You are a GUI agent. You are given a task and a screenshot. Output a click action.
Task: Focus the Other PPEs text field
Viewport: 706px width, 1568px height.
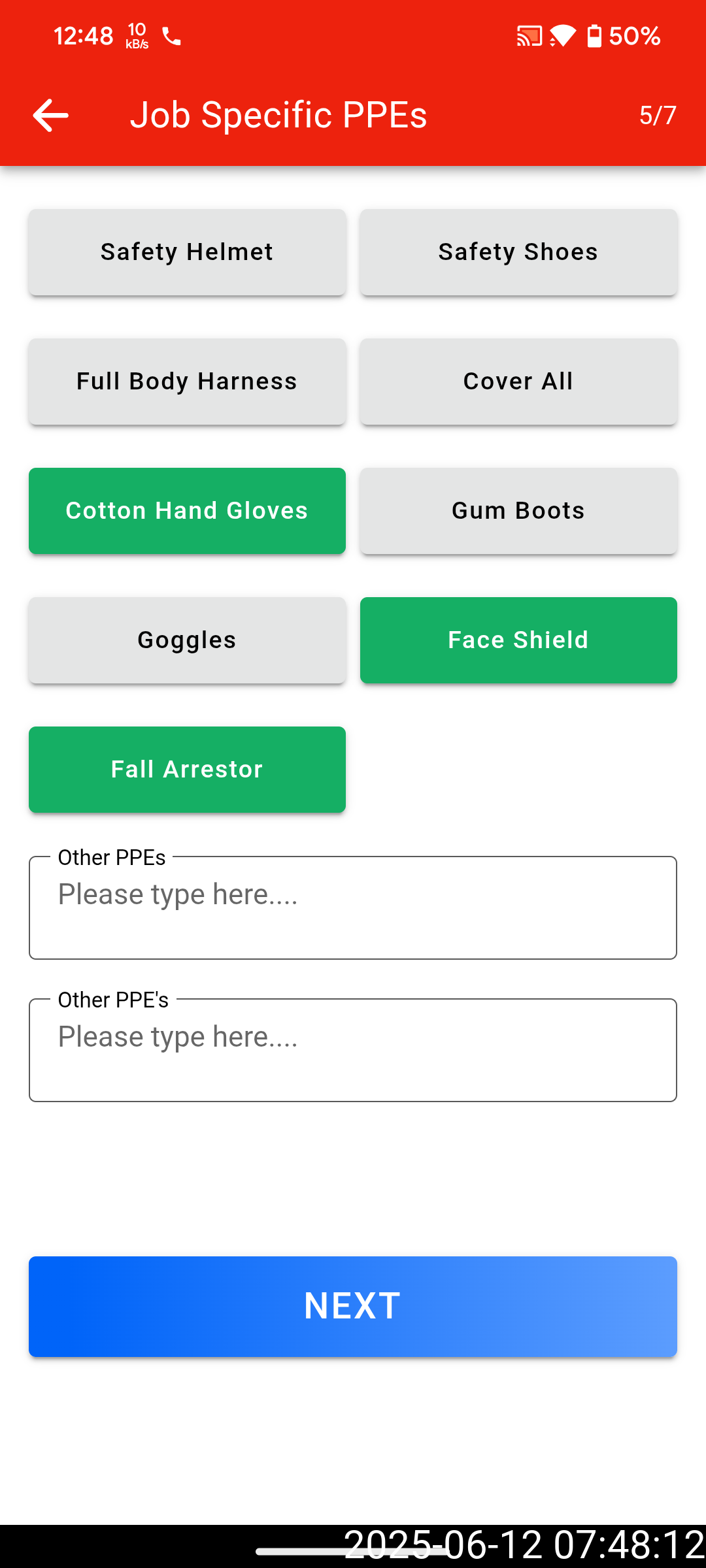pos(353,908)
